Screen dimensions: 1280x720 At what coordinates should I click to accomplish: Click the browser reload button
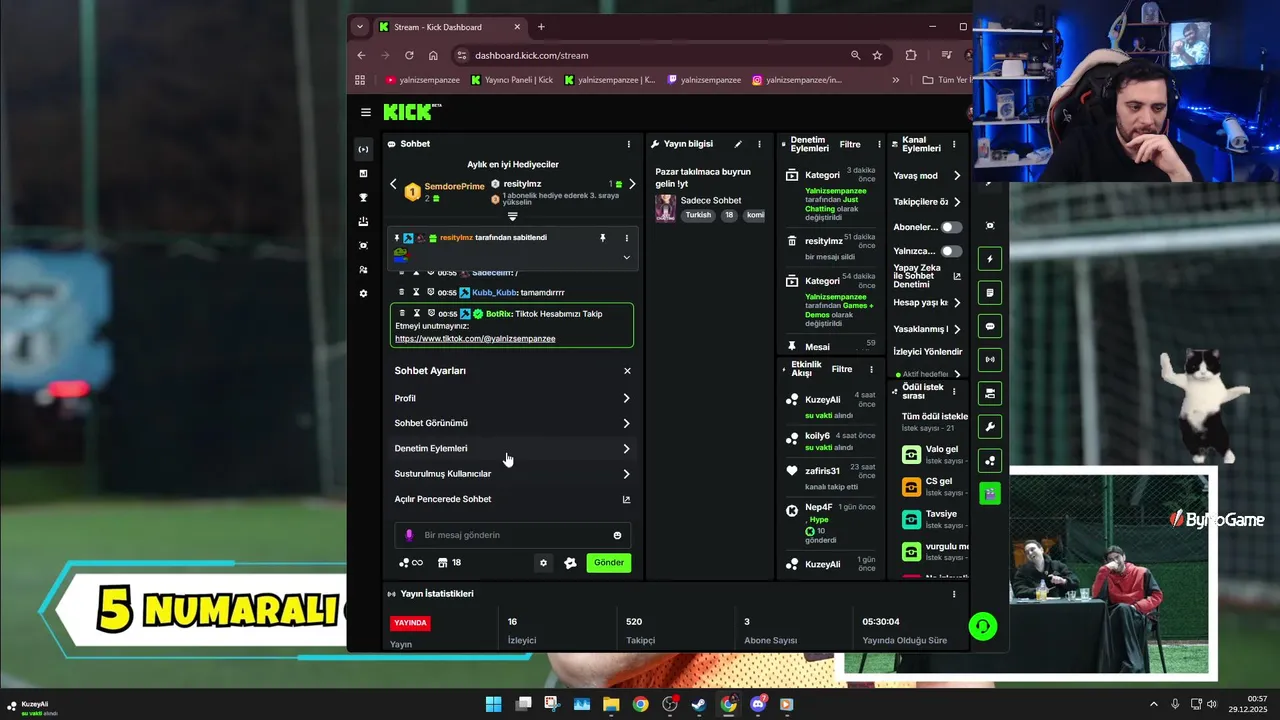409,55
